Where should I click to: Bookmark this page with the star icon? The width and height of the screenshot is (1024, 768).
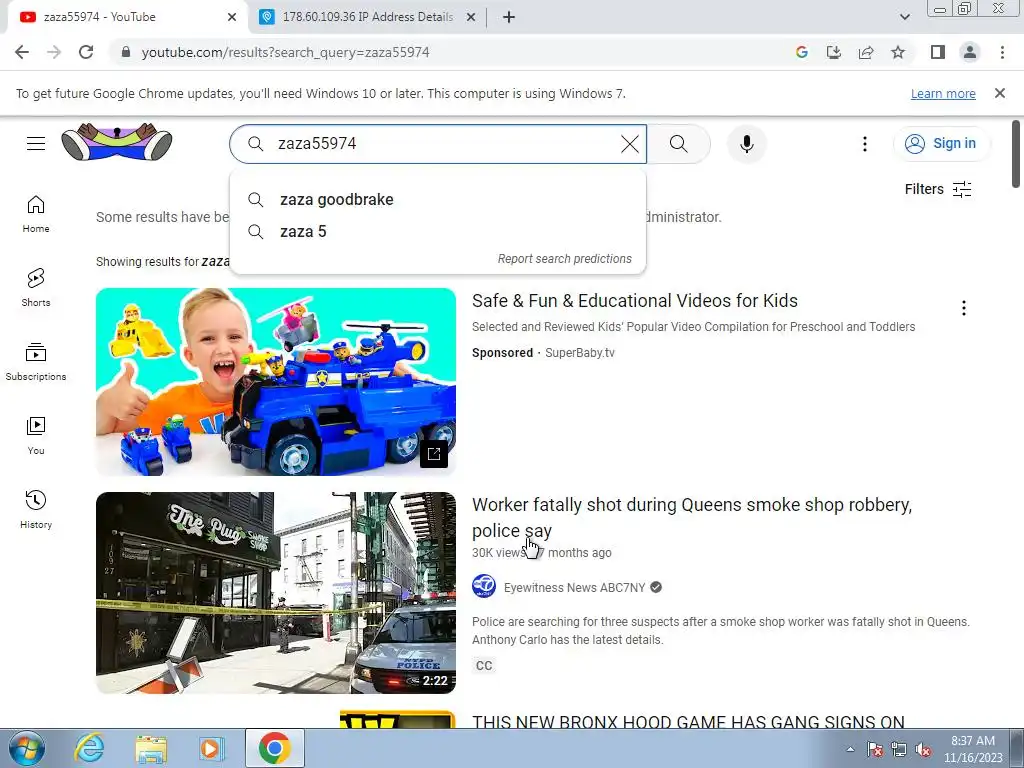pyautogui.click(x=898, y=52)
